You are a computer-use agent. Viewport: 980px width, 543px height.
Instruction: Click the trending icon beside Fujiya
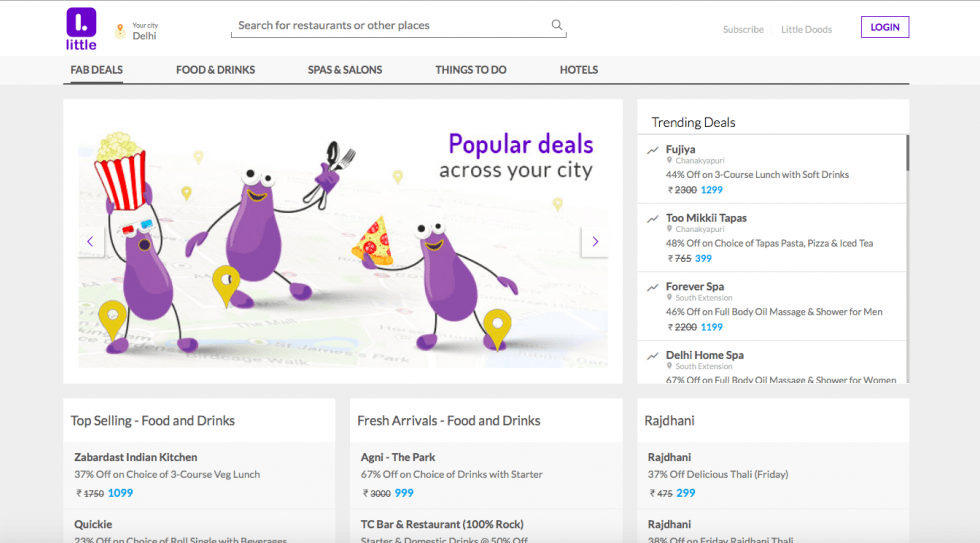pos(653,150)
